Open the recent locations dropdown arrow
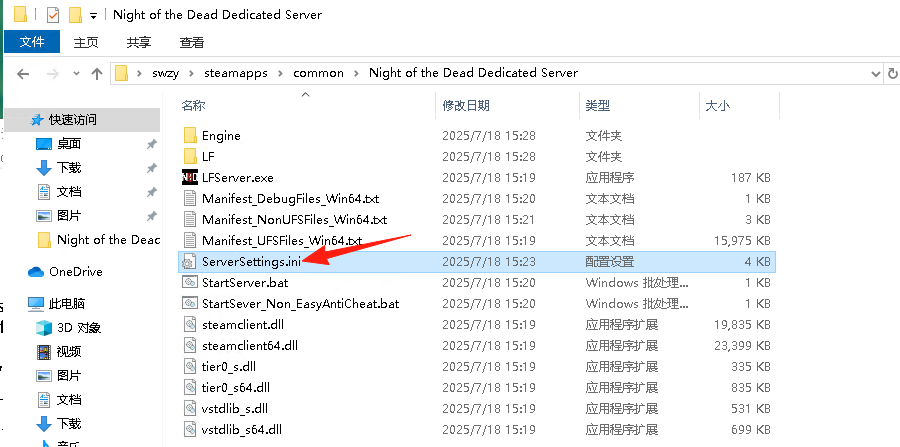The width and height of the screenshot is (900, 447). click(x=76, y=73)
